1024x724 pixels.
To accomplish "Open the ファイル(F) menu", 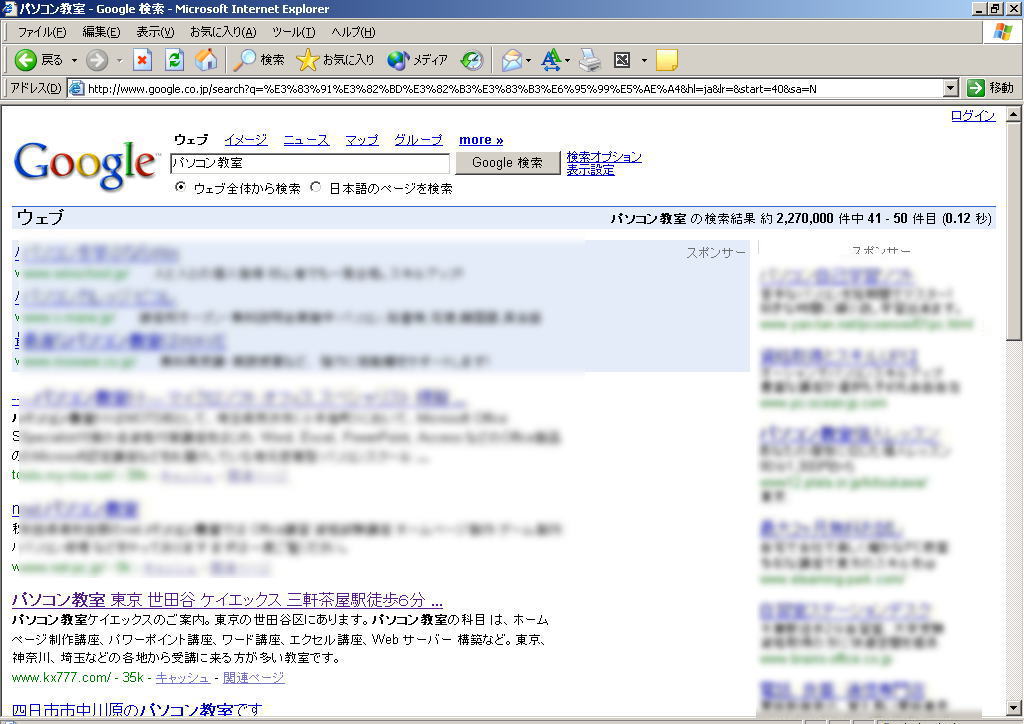I will 41,32.
